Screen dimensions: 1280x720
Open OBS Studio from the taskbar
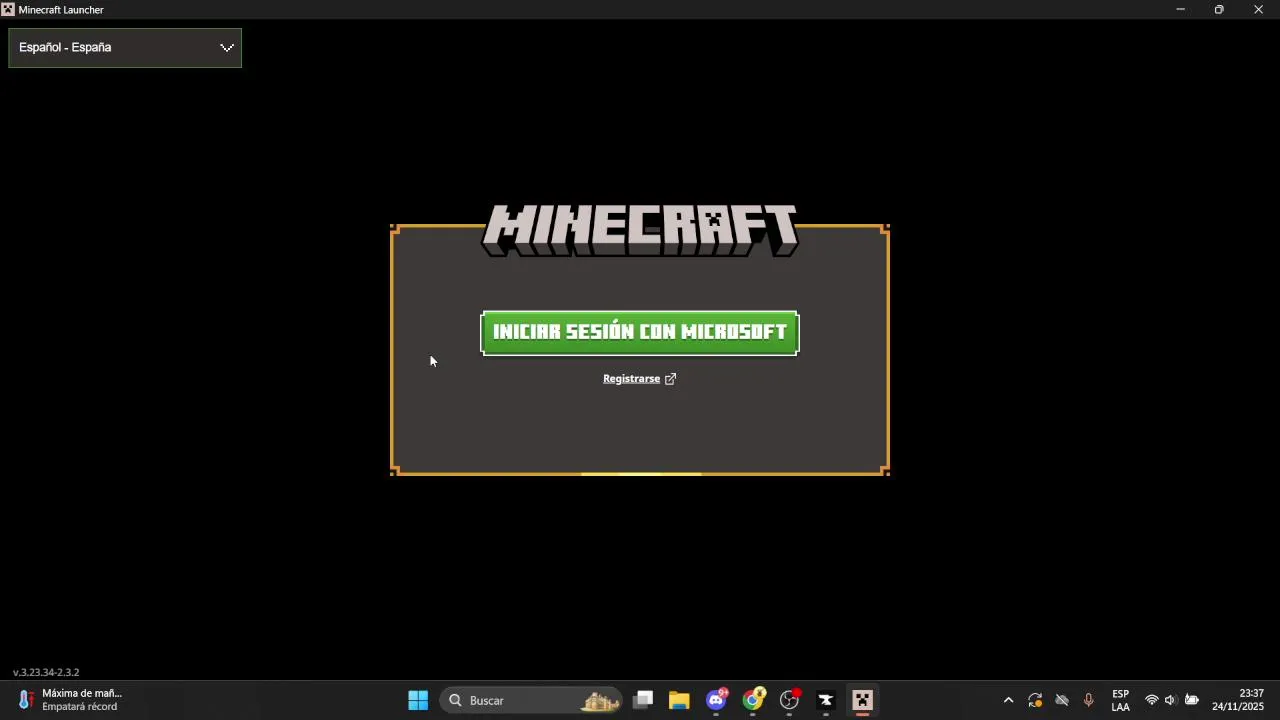(790, 700)
